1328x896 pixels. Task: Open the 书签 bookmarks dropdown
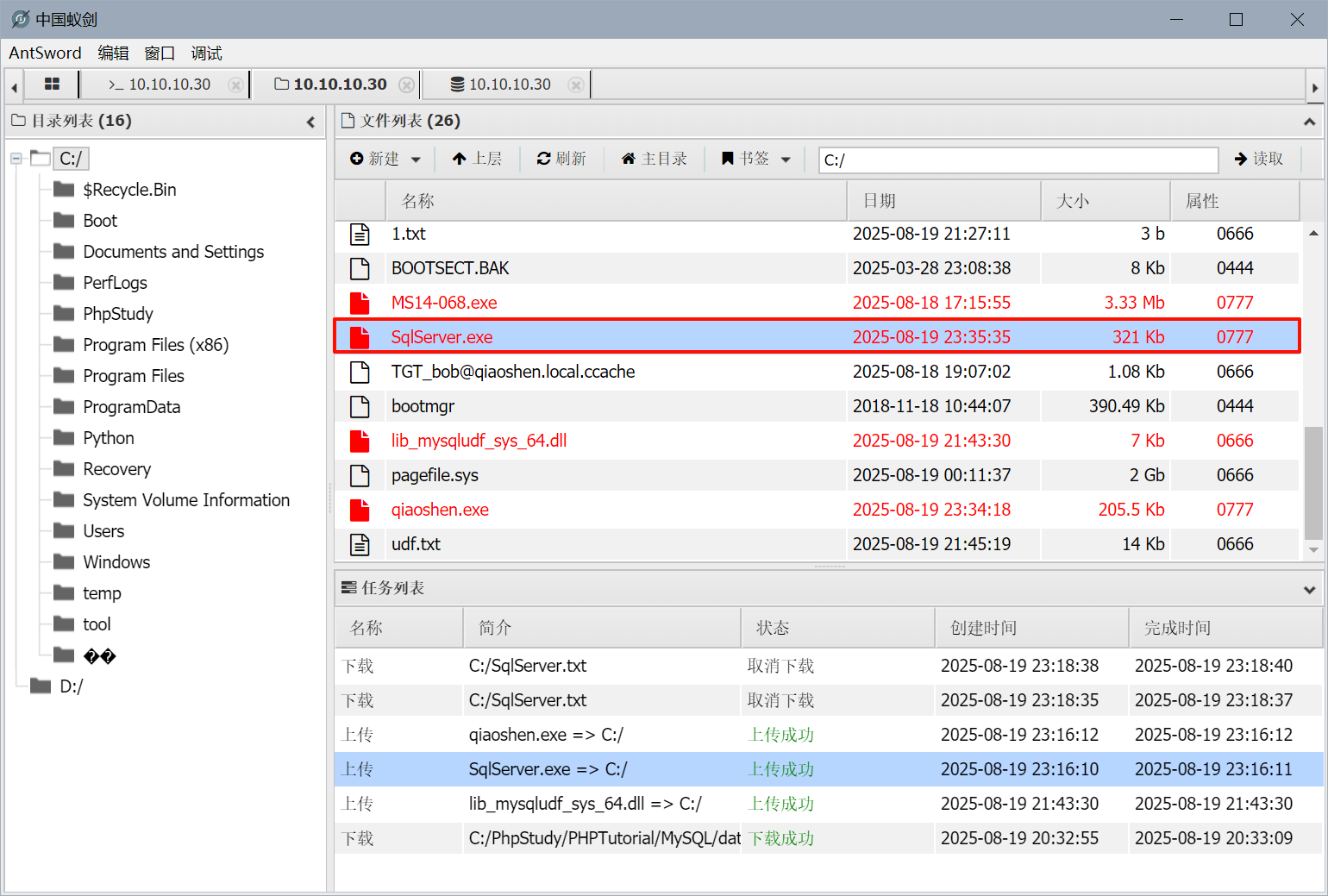click(756, 159)
